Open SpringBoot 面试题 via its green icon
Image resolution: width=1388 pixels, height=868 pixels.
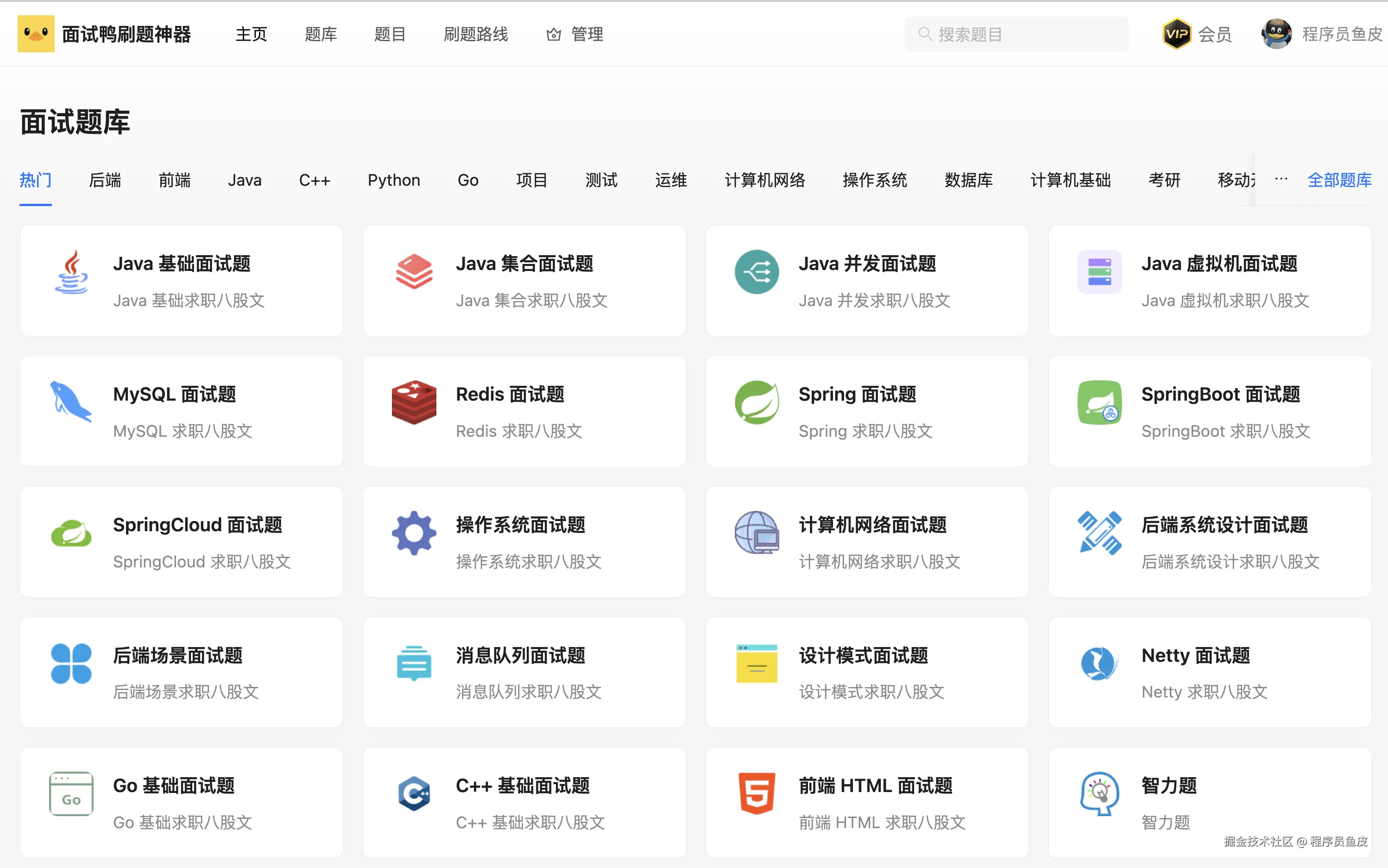(x=1099, y=403)
